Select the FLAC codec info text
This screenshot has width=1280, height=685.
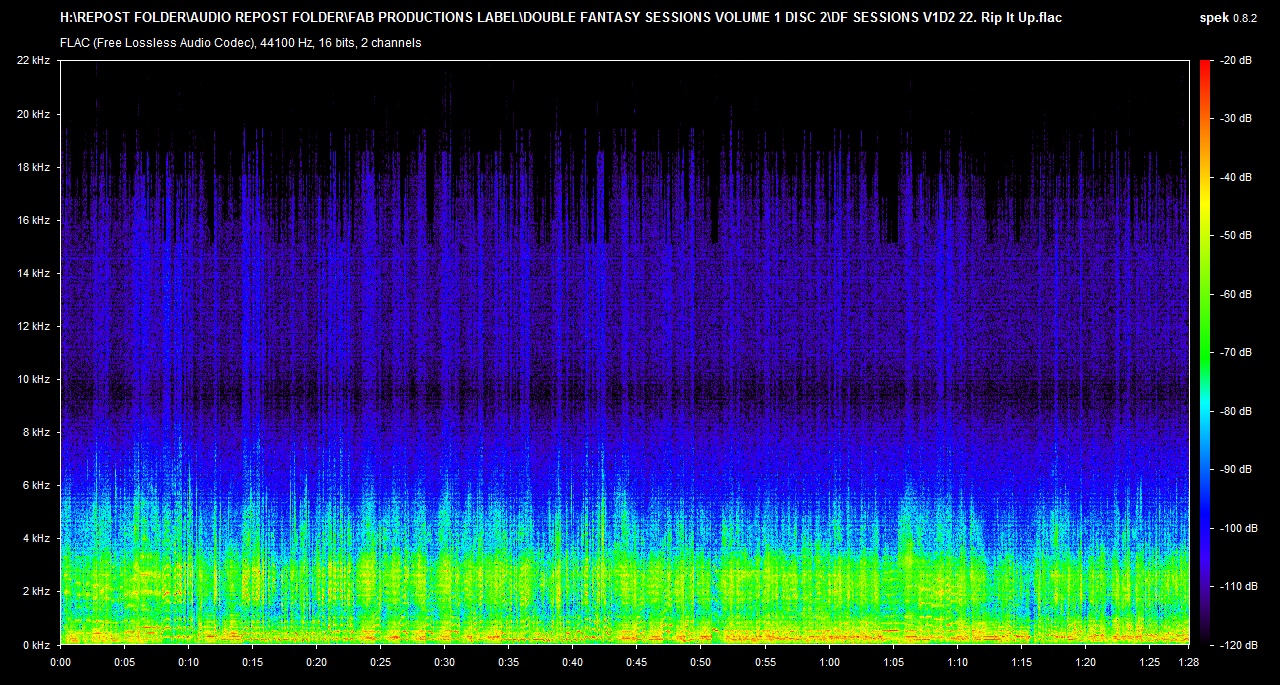pyautogui.click(x=240, y=43)
